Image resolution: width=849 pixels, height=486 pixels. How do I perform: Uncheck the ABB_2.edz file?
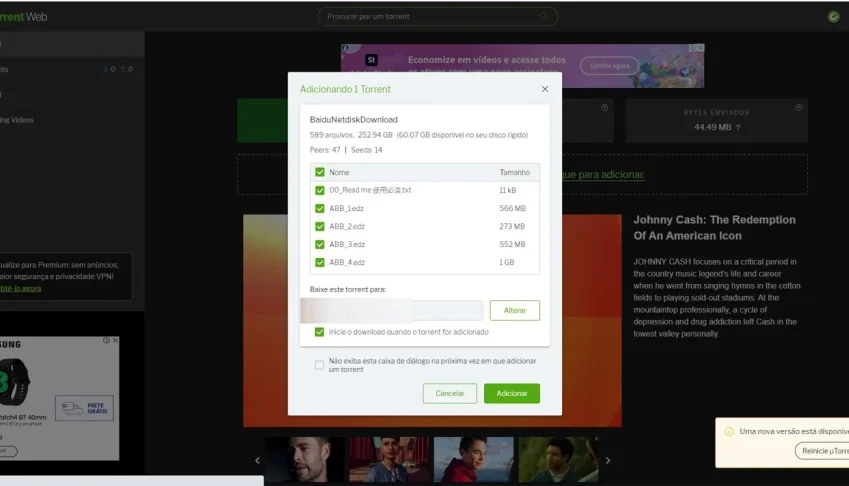[319, 226]
